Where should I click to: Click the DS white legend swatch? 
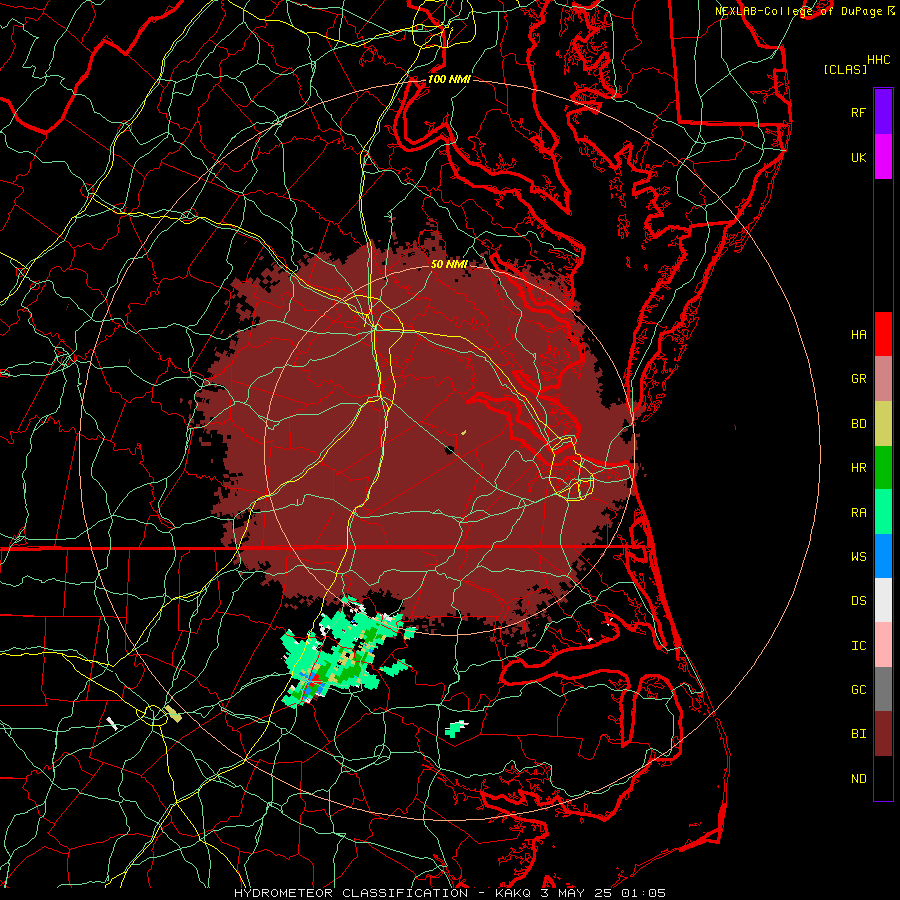tap(883, 600)
